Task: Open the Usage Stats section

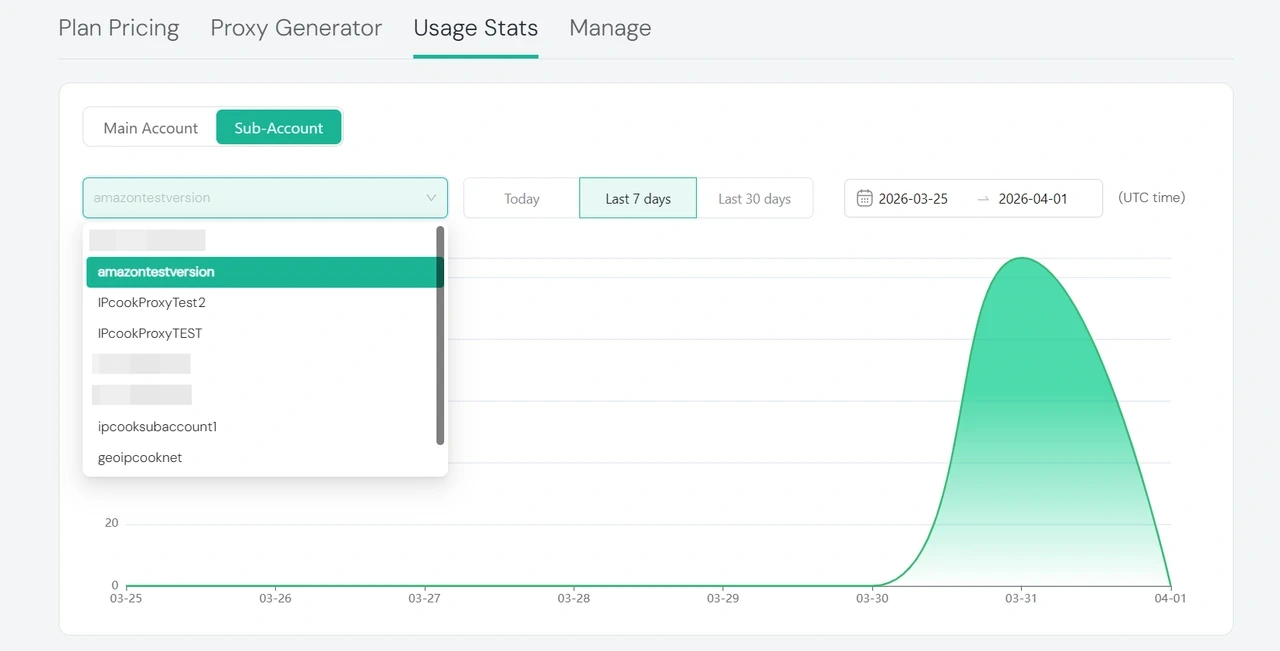Action: [475, 28]
